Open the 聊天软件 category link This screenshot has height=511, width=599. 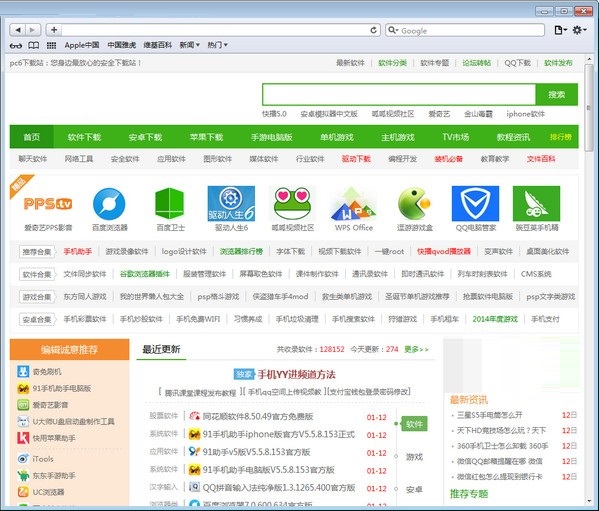[x=33, y=158]
